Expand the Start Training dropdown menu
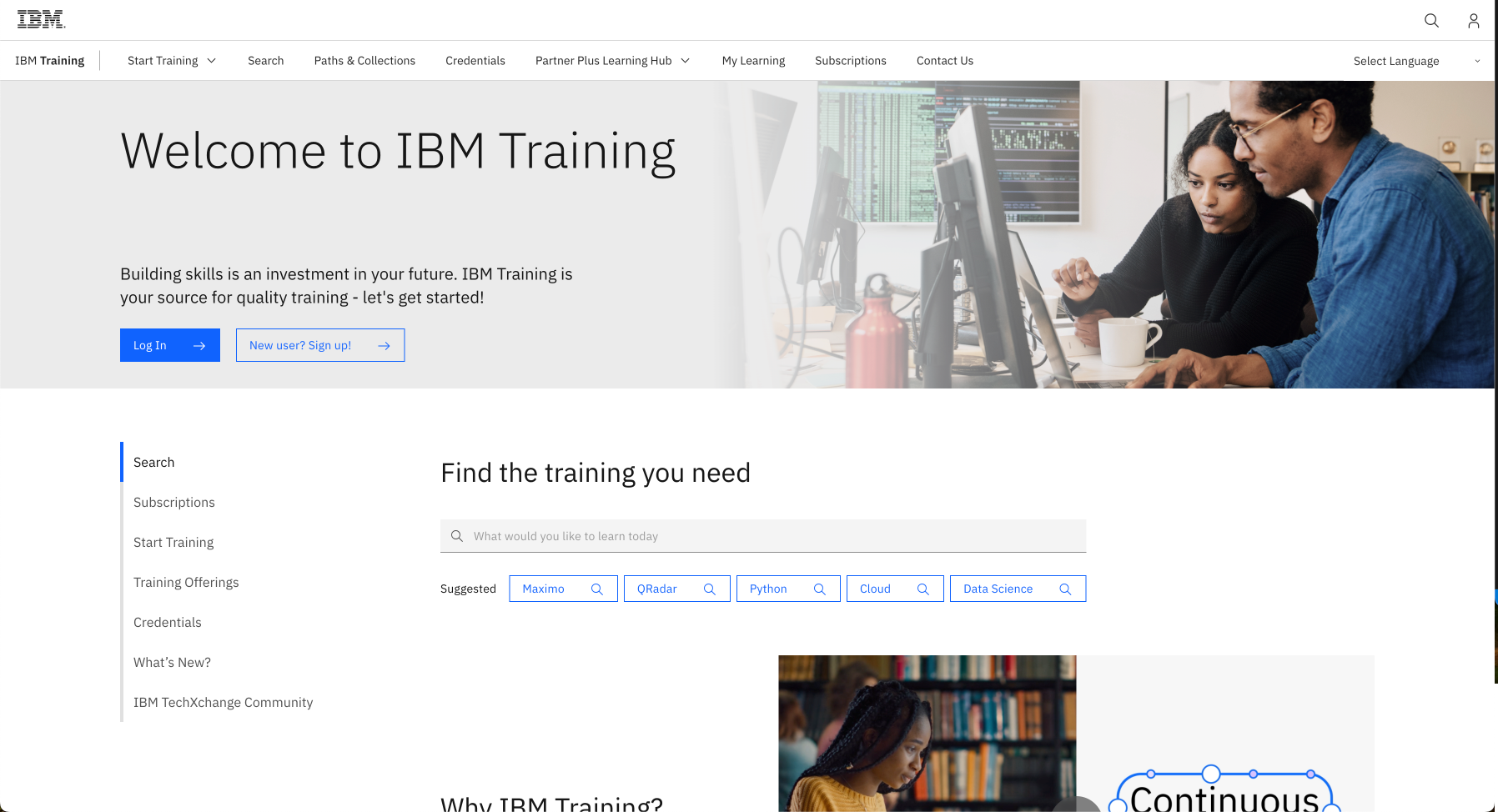This screenshot has width=1498, height=812. coord(172,61)
